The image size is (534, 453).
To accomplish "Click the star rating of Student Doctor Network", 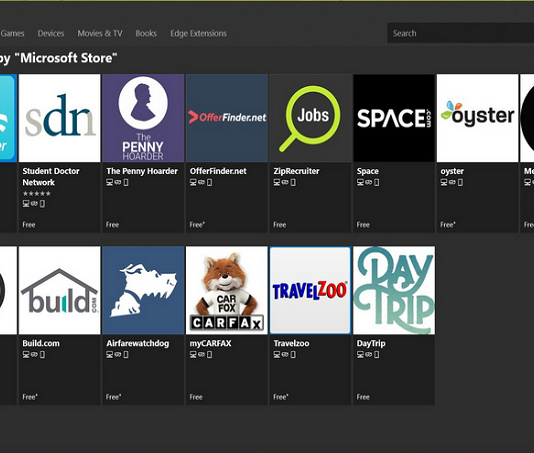I will pos(37,193).
